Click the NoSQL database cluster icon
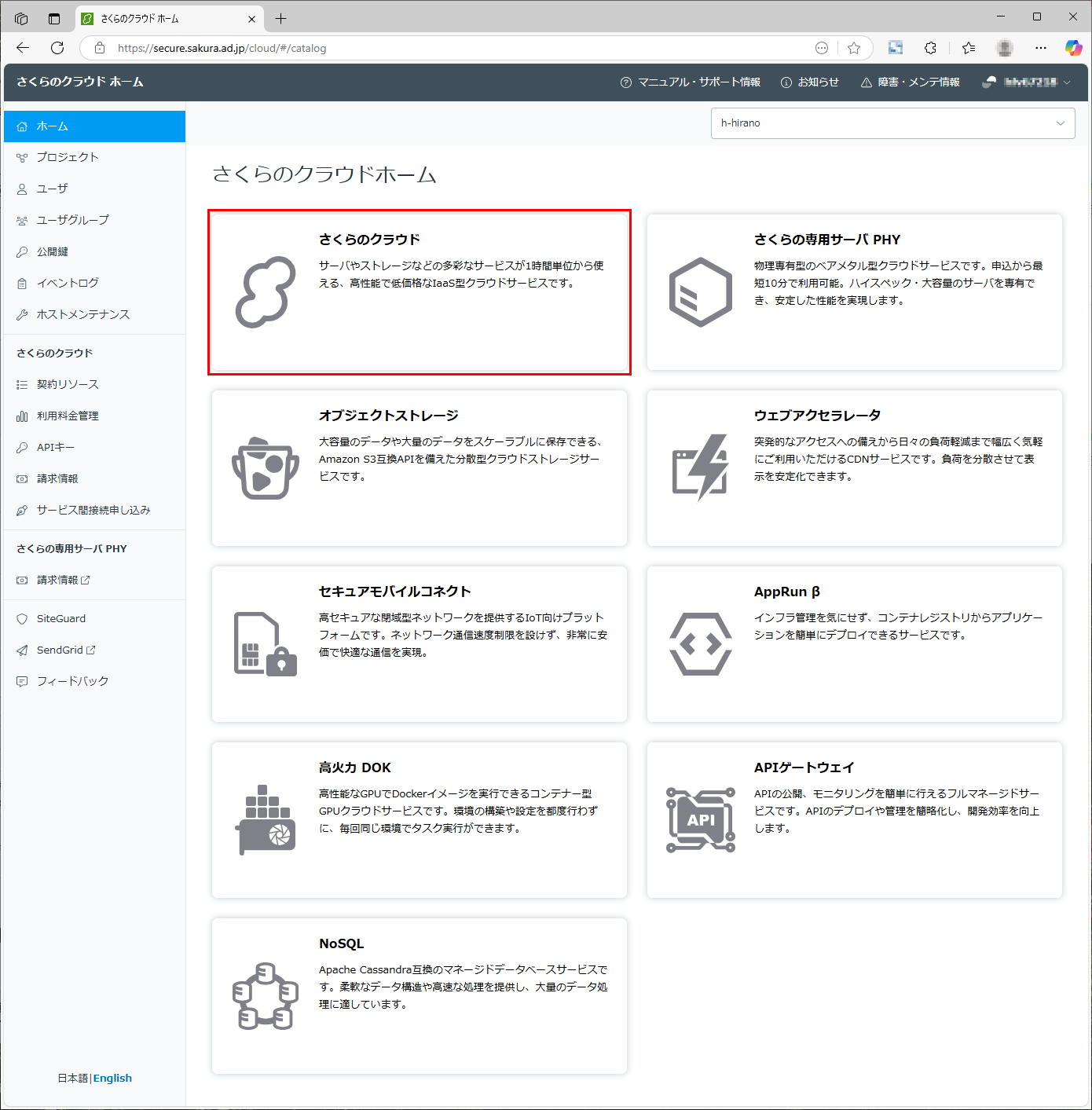Image resolution: width=1092 pixels, height=1110 pixels. [266, 996]
